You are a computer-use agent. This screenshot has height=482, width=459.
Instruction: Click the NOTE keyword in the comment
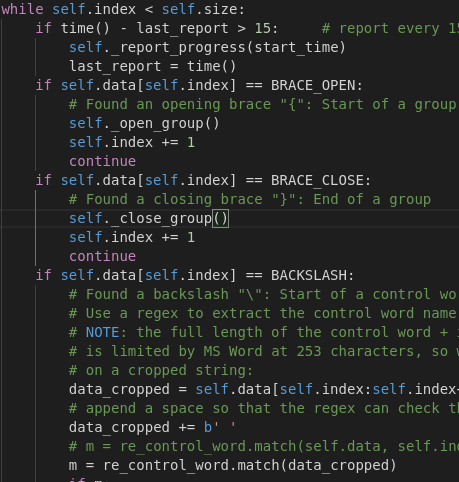(x=102, y=332)
